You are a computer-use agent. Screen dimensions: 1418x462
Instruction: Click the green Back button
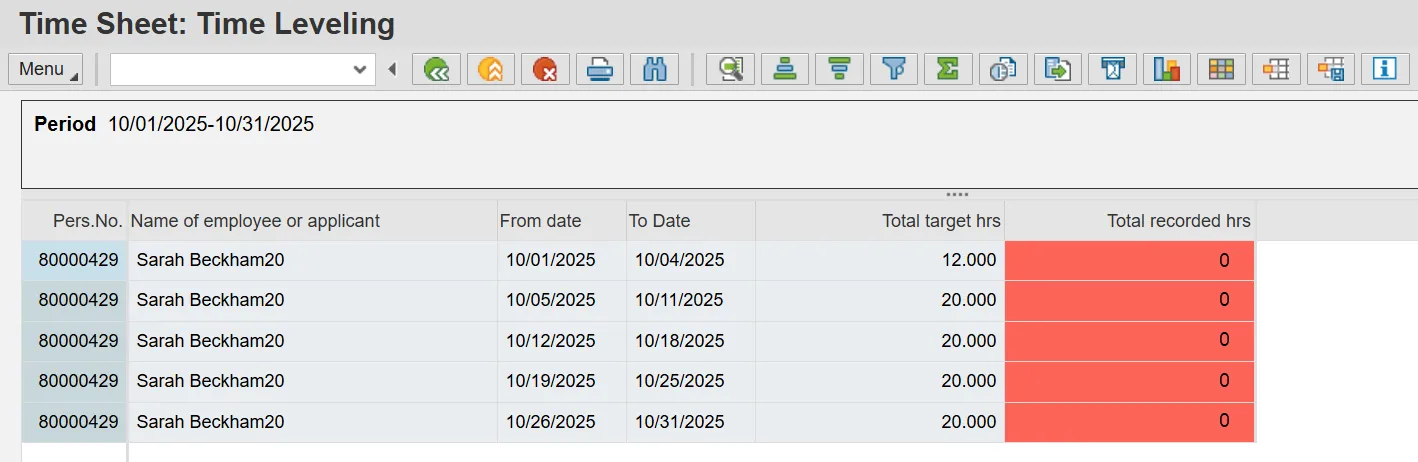coord(436,69)
